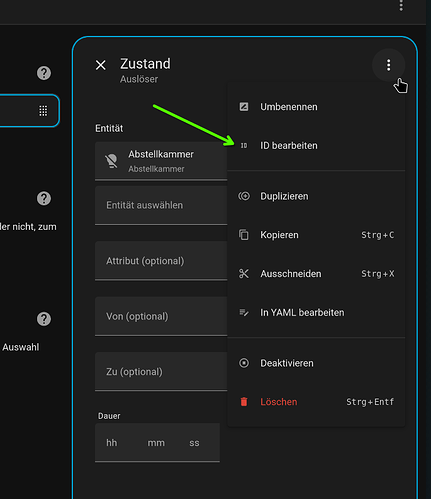Click the Zu (optional) field

tap(161, 372)
